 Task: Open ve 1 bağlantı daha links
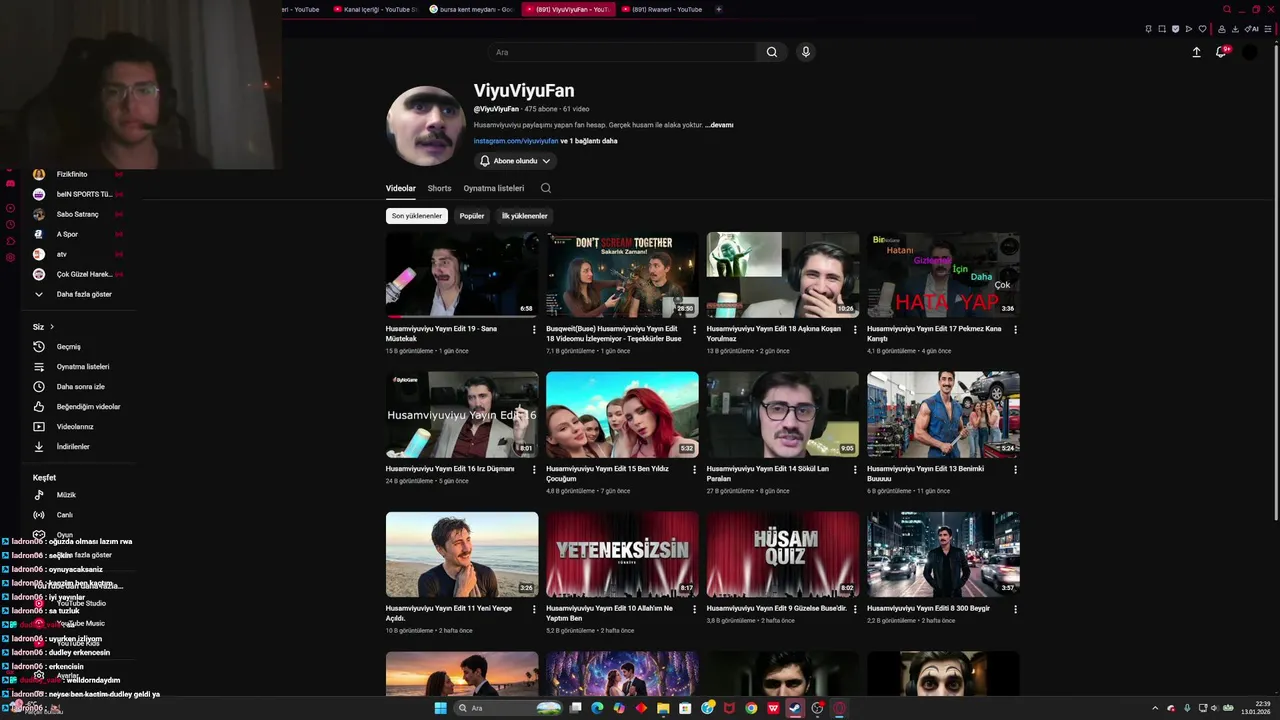(589, 141)
